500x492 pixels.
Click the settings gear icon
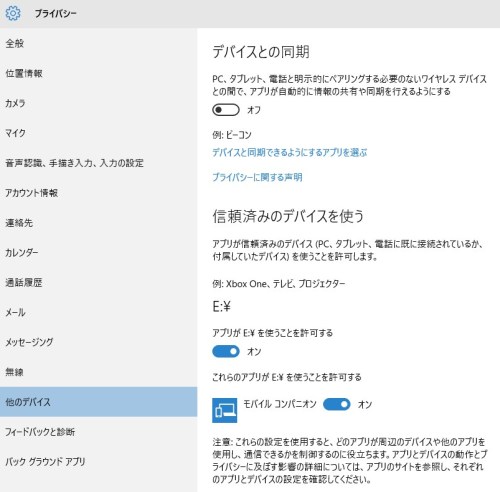click(x=13, y=13)
